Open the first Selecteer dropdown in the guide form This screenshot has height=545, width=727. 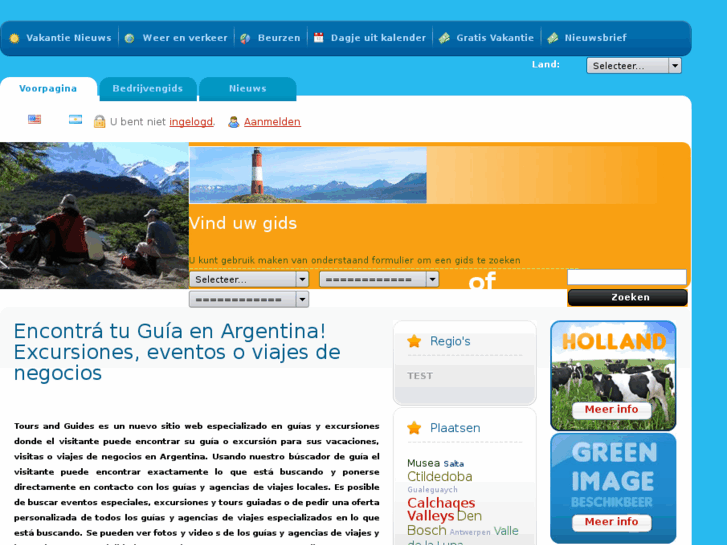pos(249,280)
